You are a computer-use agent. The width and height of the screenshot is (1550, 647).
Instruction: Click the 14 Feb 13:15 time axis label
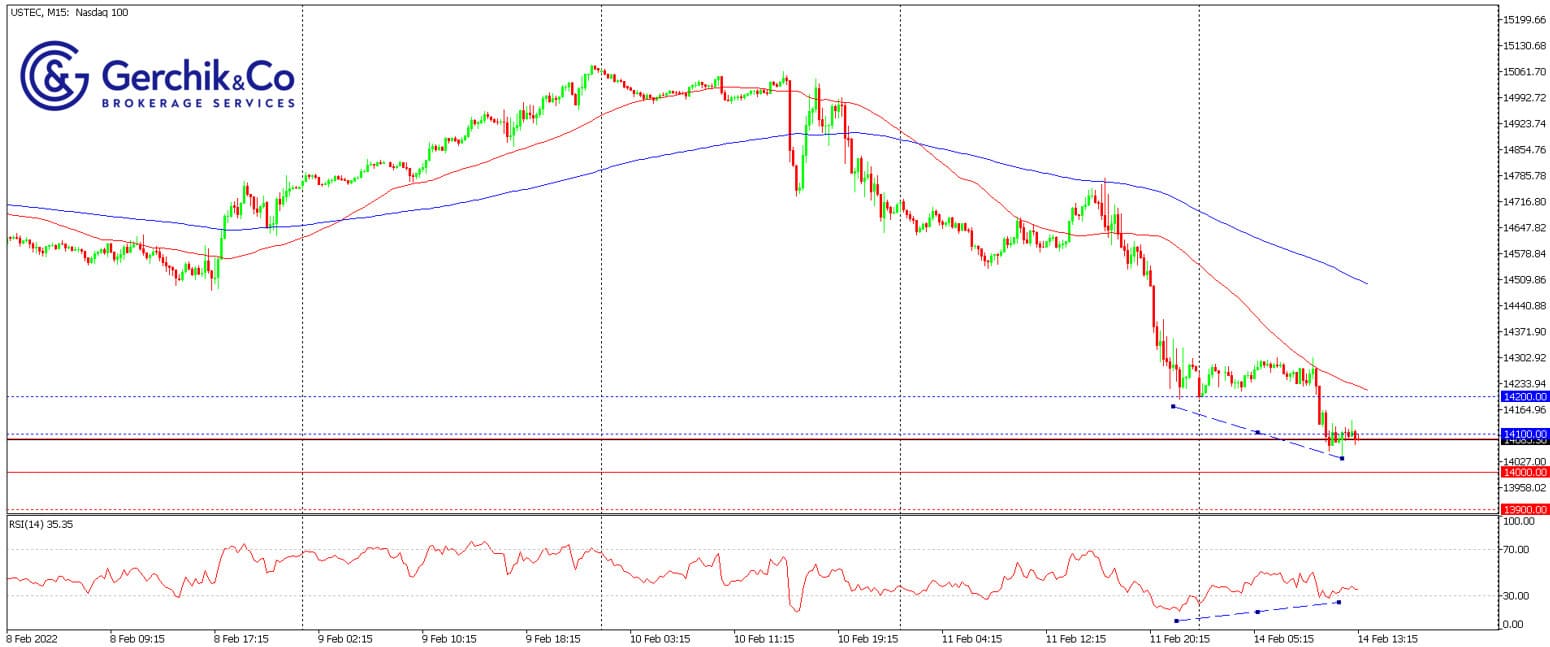click(x=1384, y=636)
